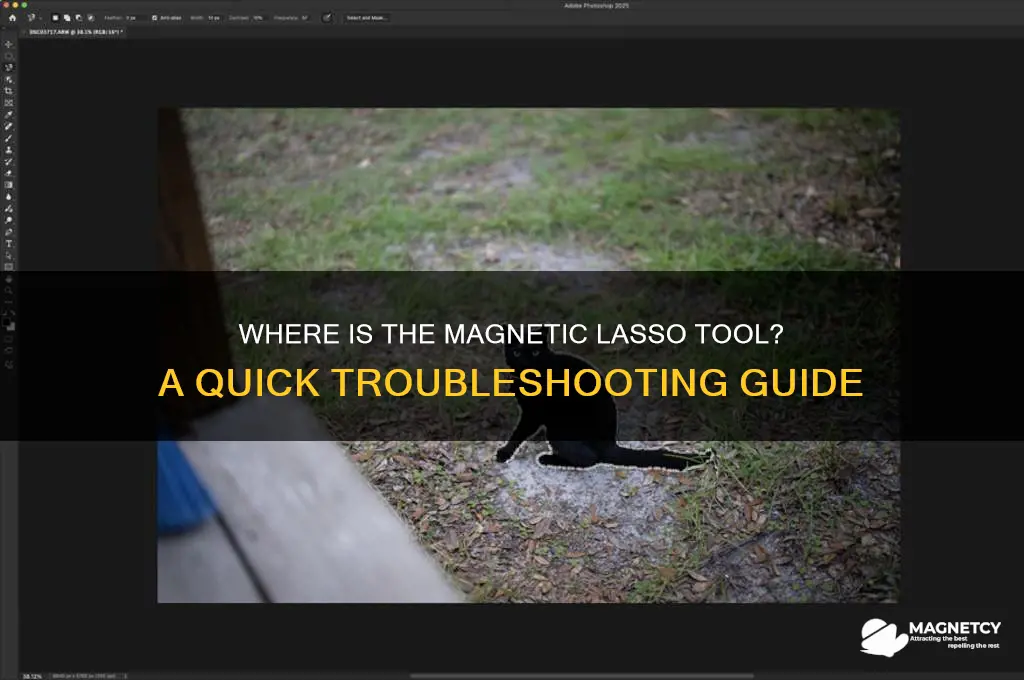Select the Marquee tool
Viewport: 1024px width, 680px height.
8,56
